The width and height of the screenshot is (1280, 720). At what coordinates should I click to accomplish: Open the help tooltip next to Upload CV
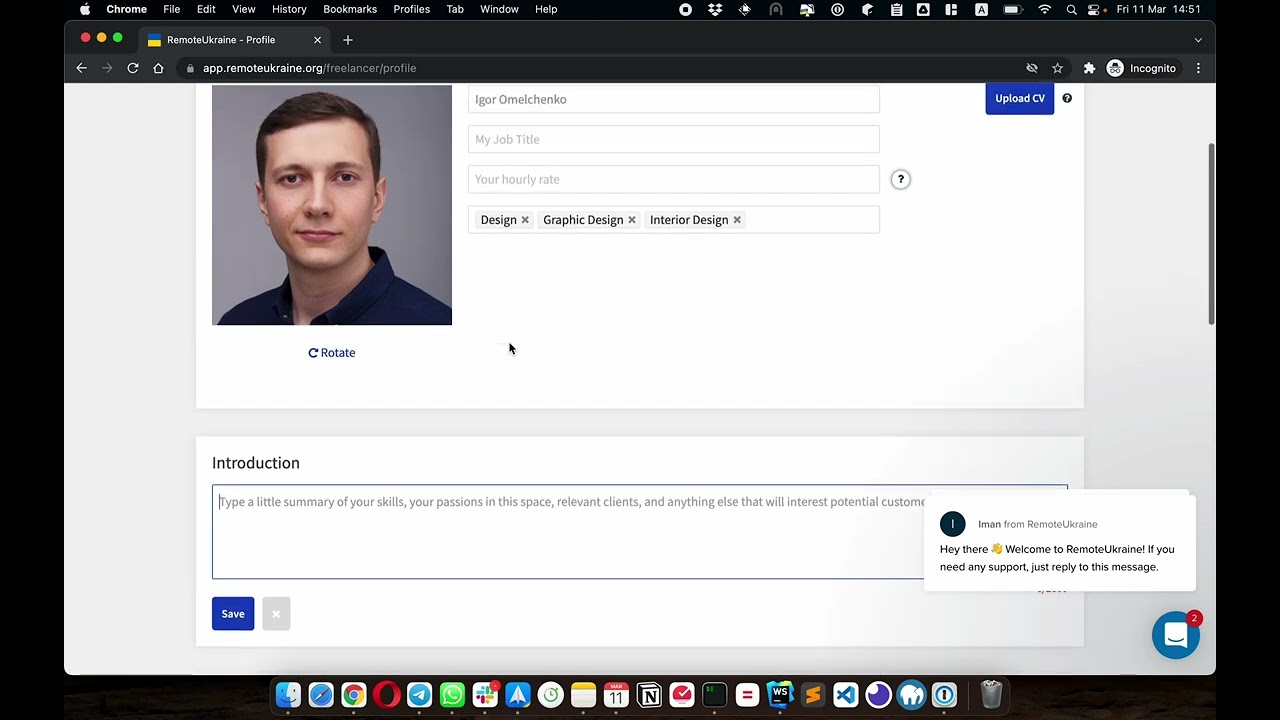tap(1067, 98)
